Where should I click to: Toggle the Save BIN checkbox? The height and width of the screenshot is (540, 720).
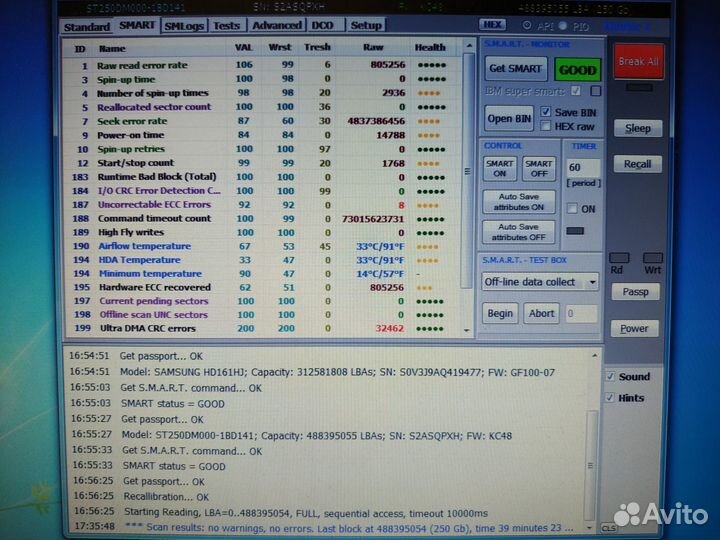point(545,112)
